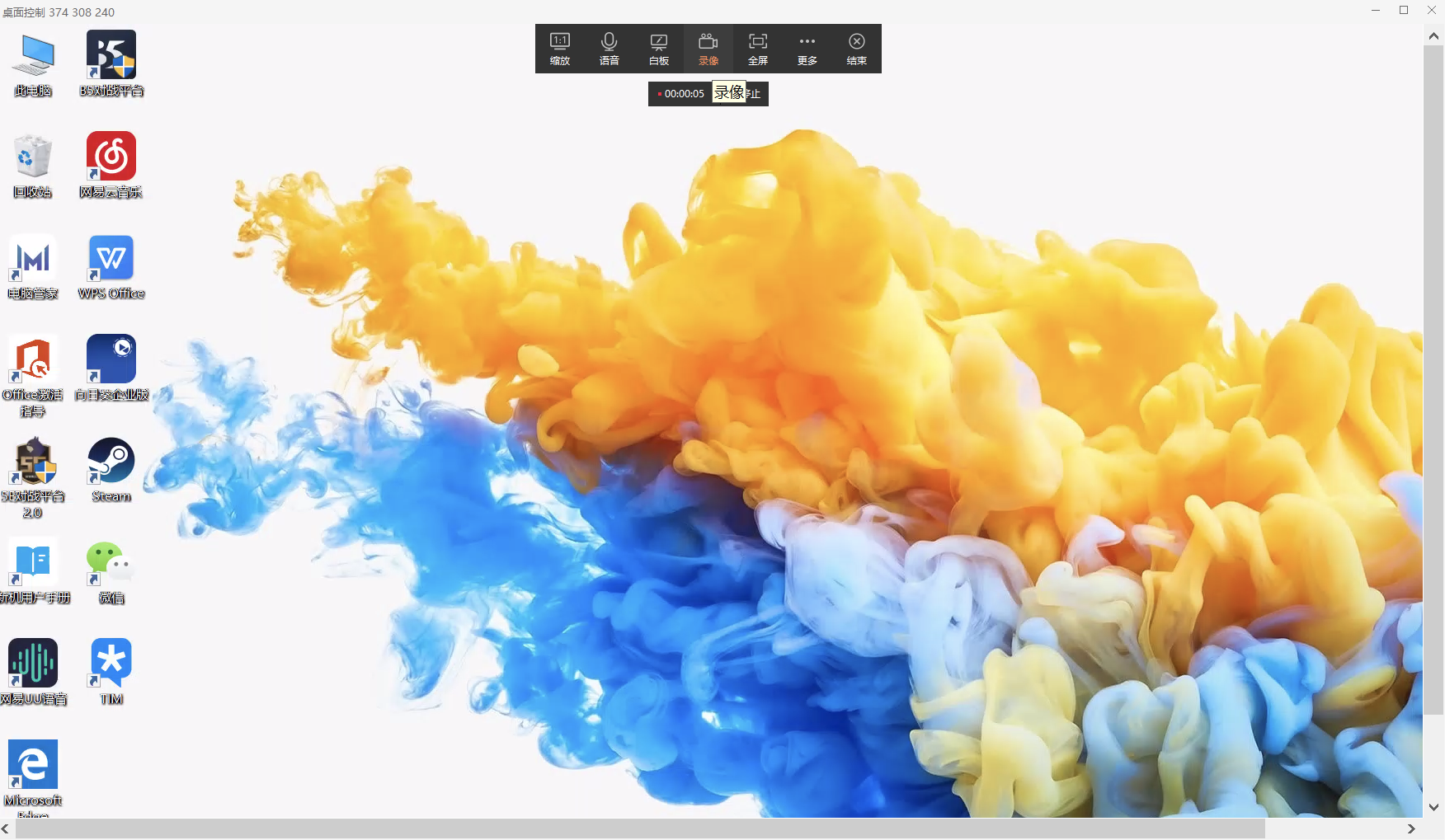Open the 此电脑 This PC icon
Image resolution: width=1445 pixels, height=840 pixels.
pyautogui.click(x=33, y=64)
